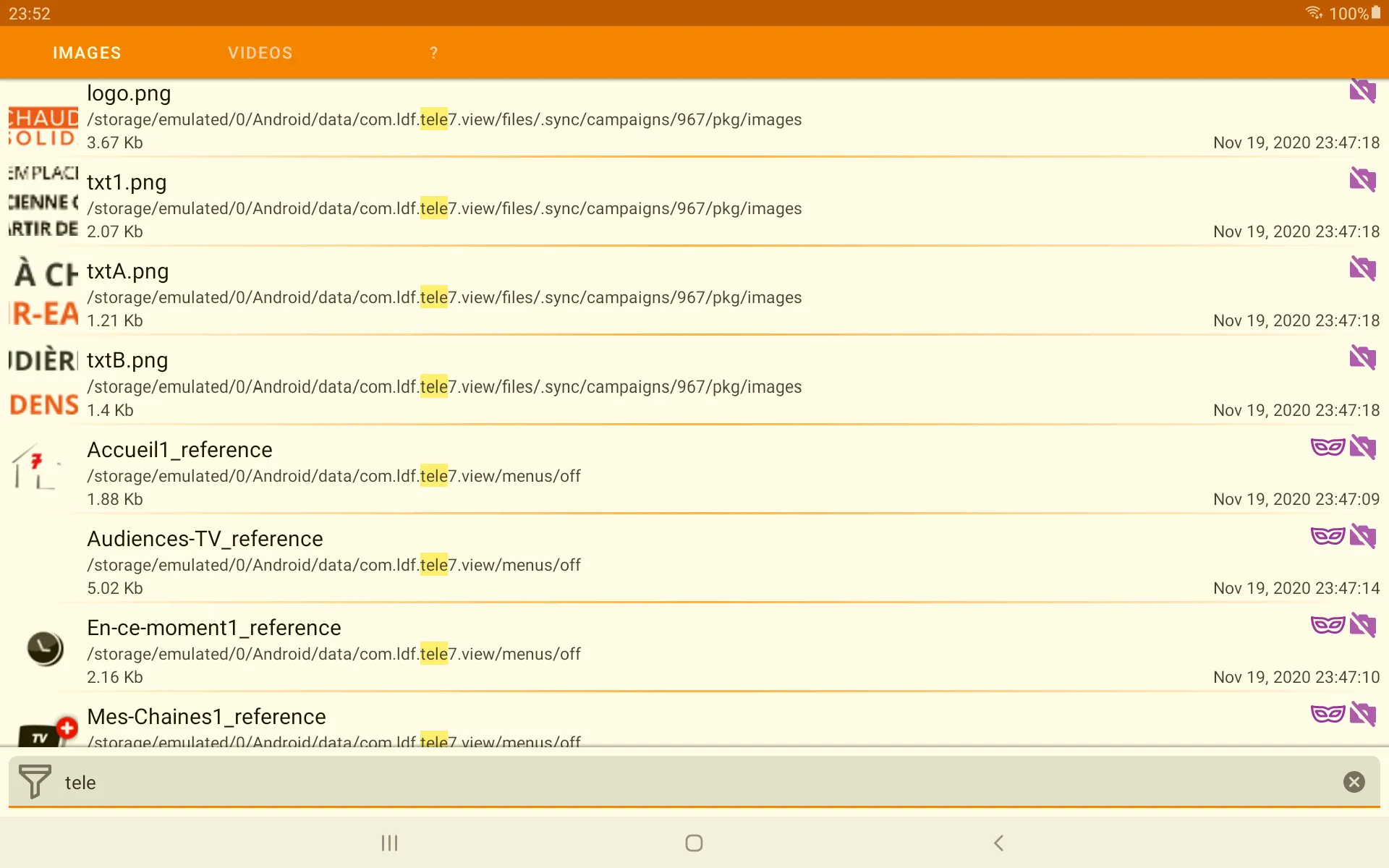This screenshot has width=1389, height=868.
Task: Switch to the VIDEOS tab
Action: 260,53
